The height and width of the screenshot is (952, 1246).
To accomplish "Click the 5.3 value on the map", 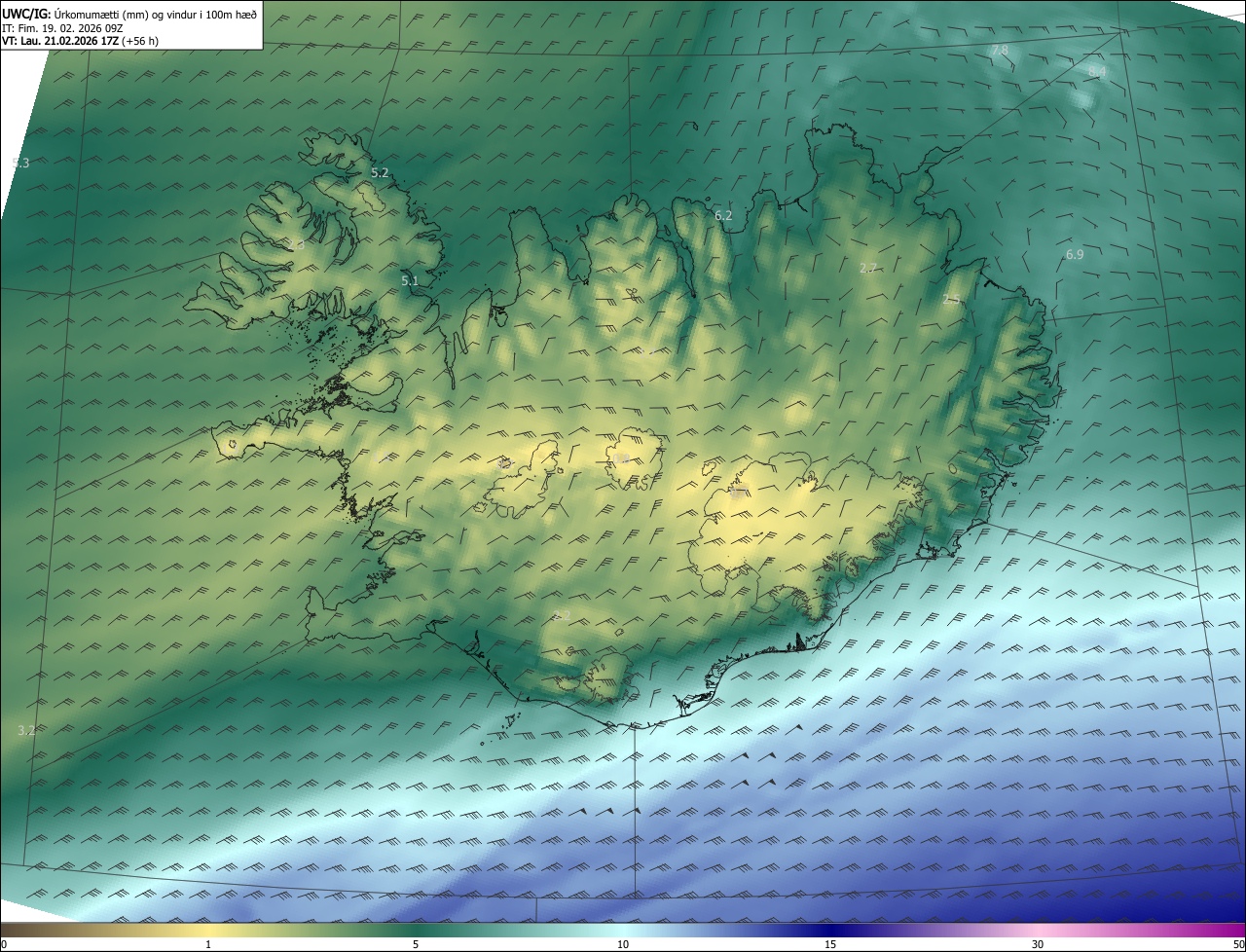I will pyautogui.click(x=20, y=164).
